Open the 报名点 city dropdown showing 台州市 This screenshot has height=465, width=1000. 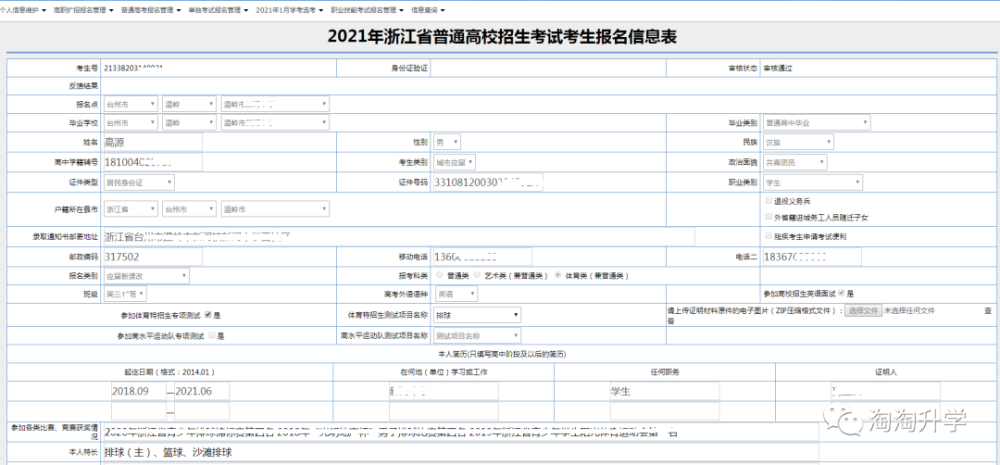pos(130,104)
